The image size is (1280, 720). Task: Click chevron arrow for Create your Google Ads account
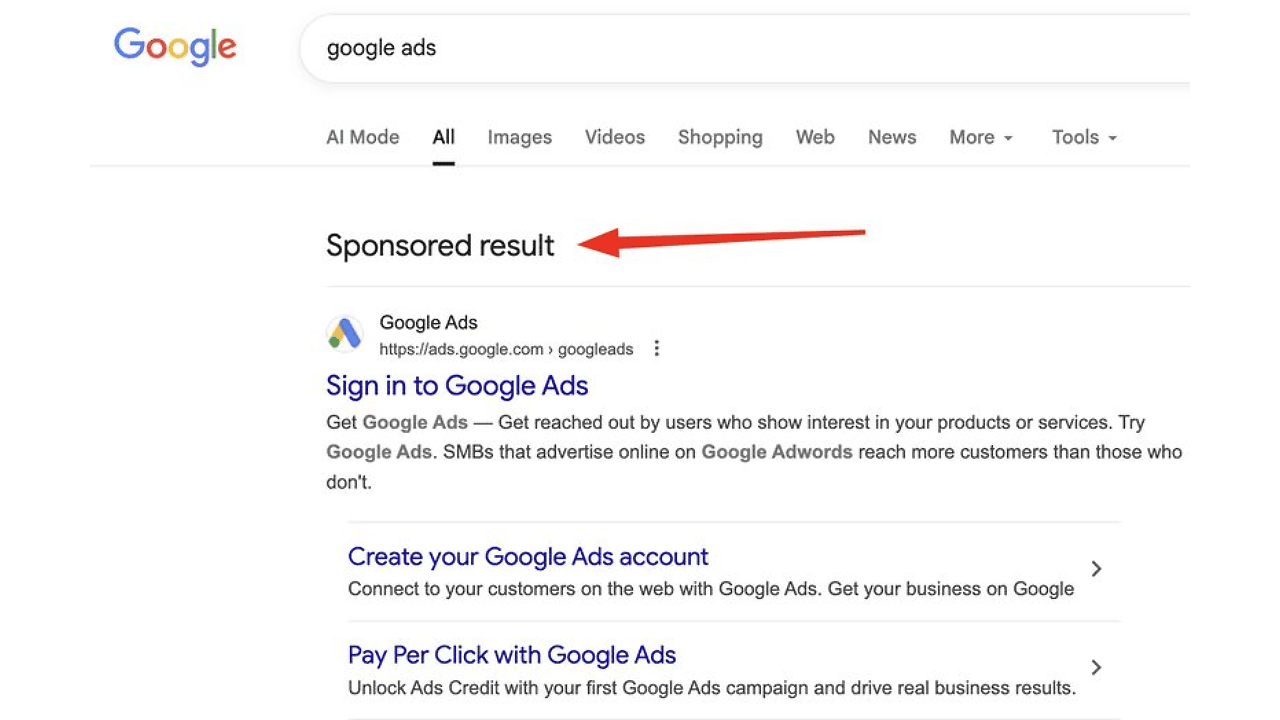[1096, 569]
